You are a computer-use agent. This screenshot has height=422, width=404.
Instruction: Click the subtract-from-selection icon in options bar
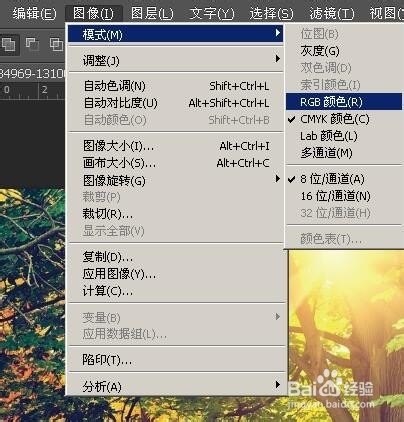tap(32, 44)
